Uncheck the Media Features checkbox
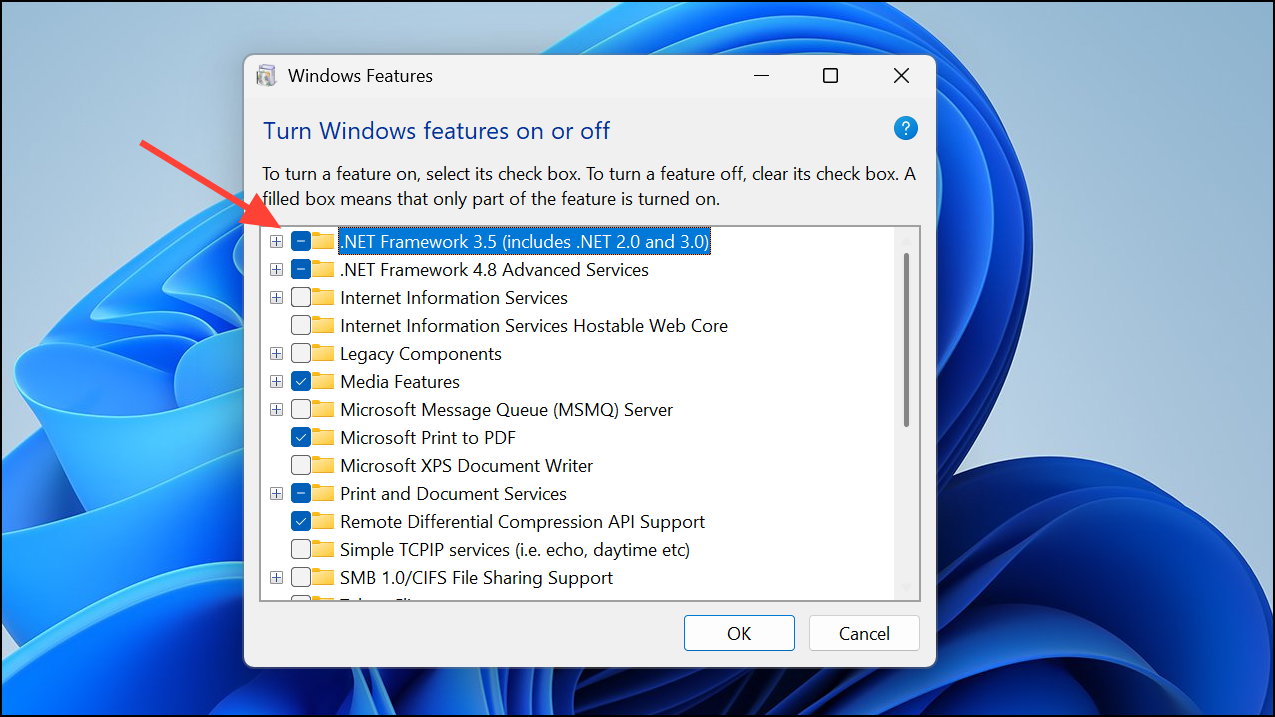1275x717 pixels. pyautogui.click(x=300, y=381)
